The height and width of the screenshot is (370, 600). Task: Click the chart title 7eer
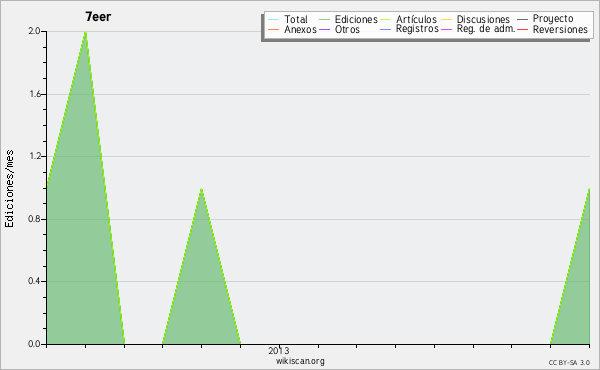click(98, 17)
